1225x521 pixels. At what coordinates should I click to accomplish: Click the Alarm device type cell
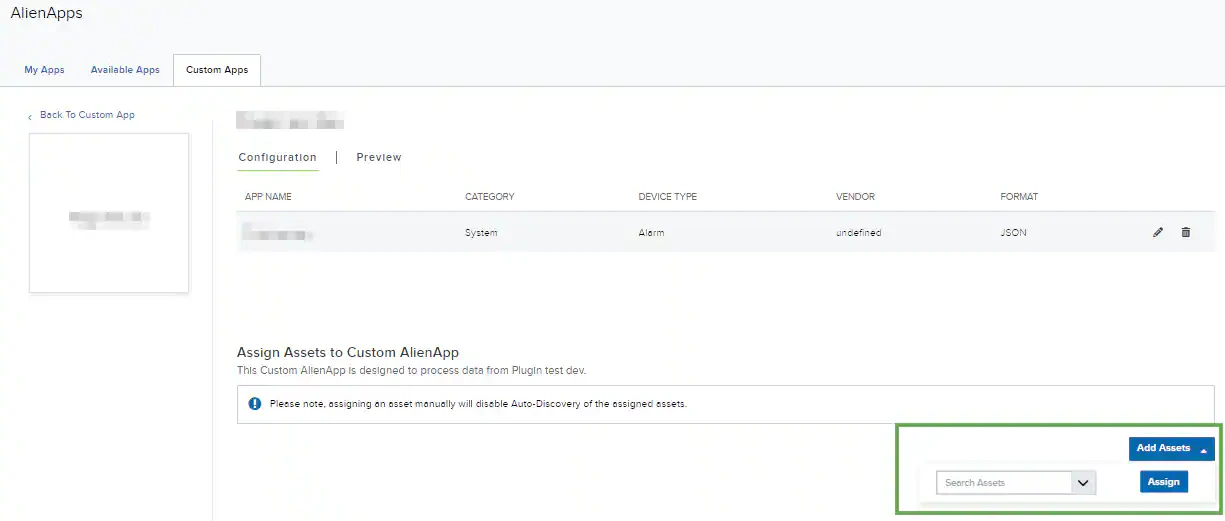[651, 233]
